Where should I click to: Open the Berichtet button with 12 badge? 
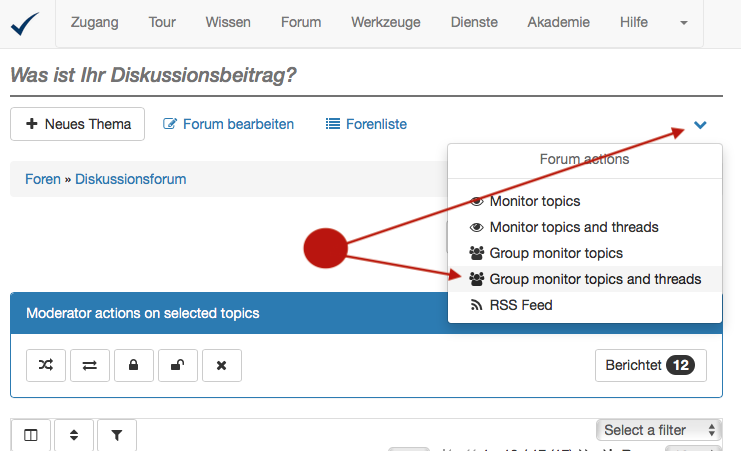[650, 365]
